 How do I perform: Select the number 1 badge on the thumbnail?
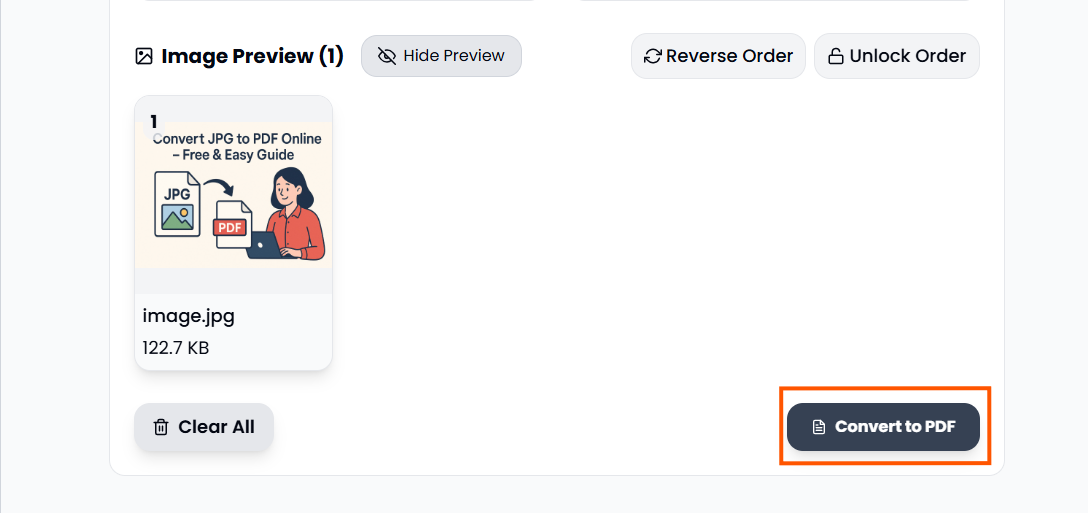click(154, 122)
